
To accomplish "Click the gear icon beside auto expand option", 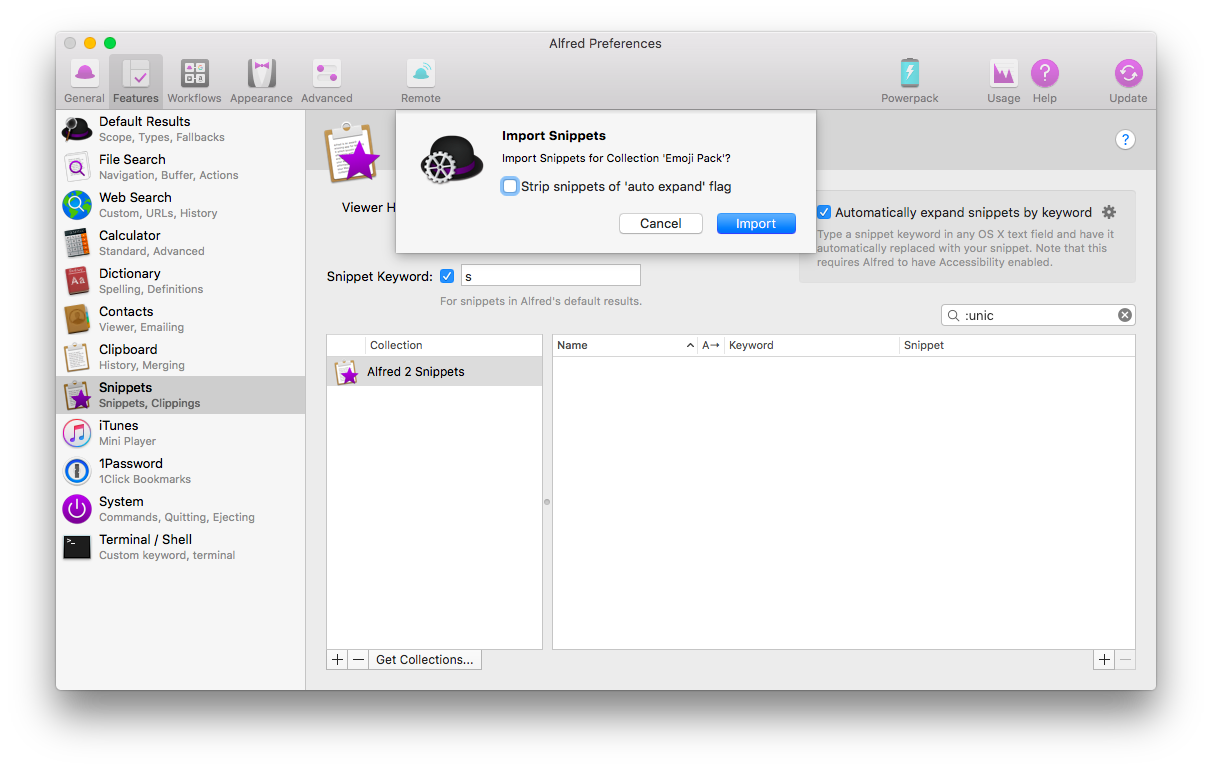I will click(x=1108, y=212).
